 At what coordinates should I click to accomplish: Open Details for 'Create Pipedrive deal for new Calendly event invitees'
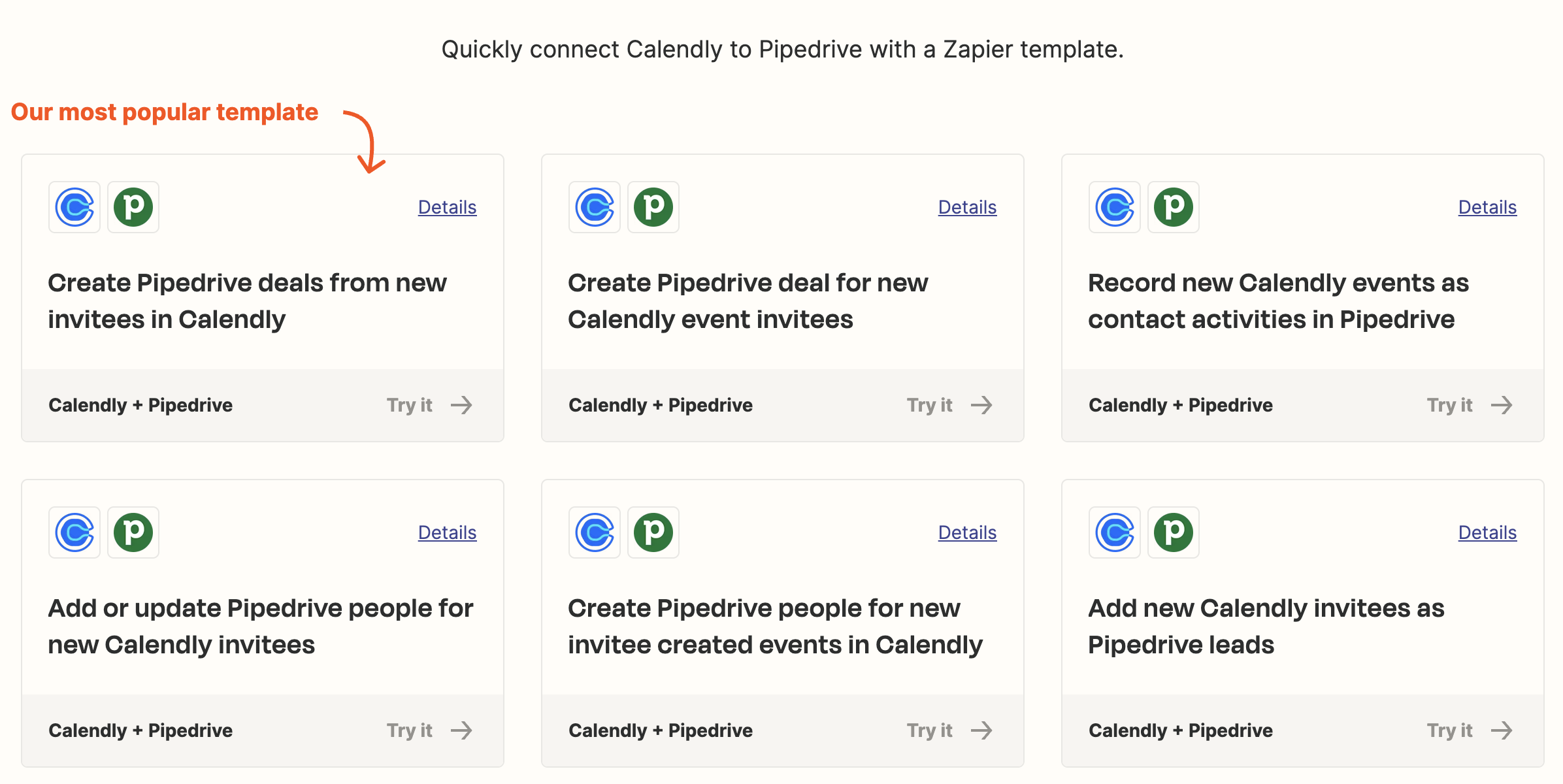(x=968, y=207)
